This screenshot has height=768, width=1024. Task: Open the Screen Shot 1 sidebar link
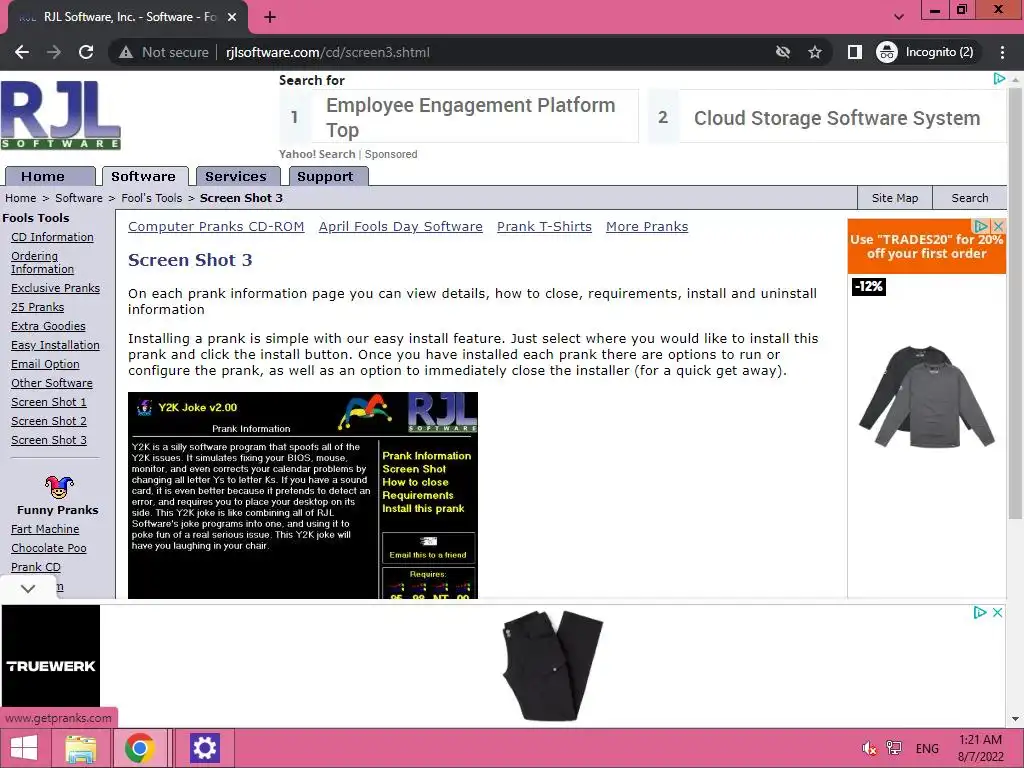click(x=49, y=402)
